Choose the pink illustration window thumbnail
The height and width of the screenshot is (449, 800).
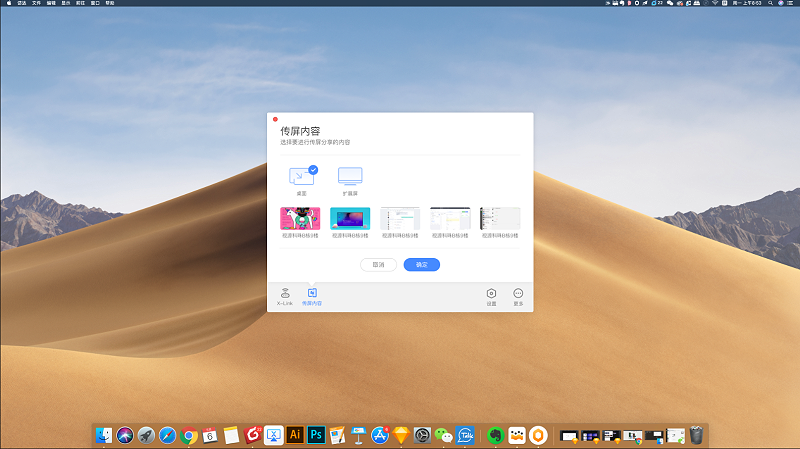coord(300,218)
